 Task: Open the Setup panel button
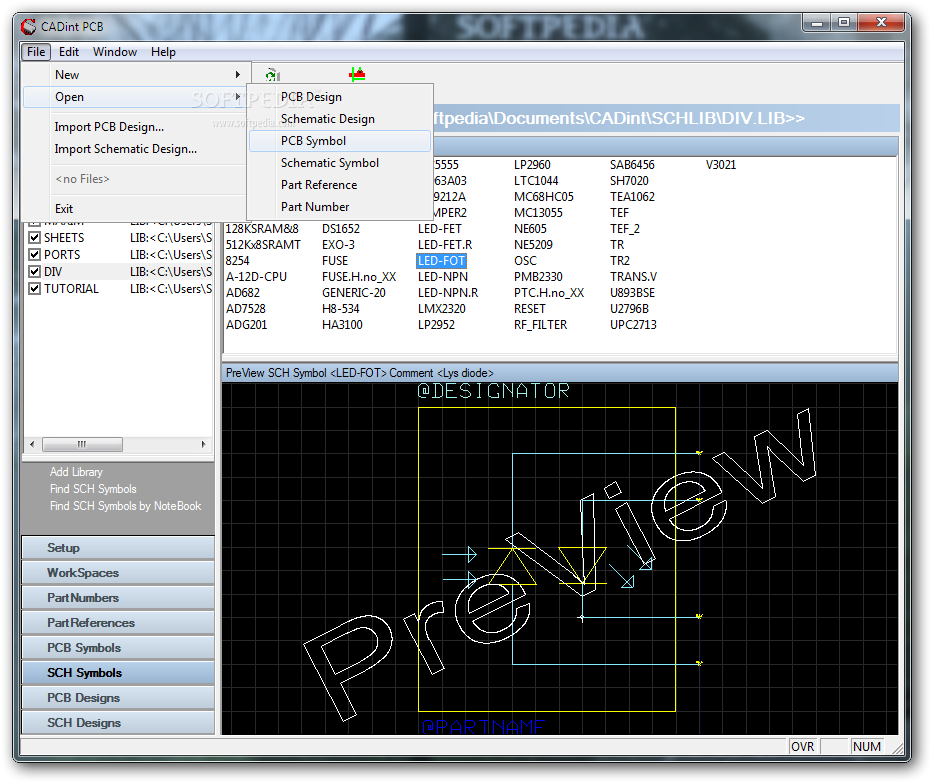pos(118,548)
